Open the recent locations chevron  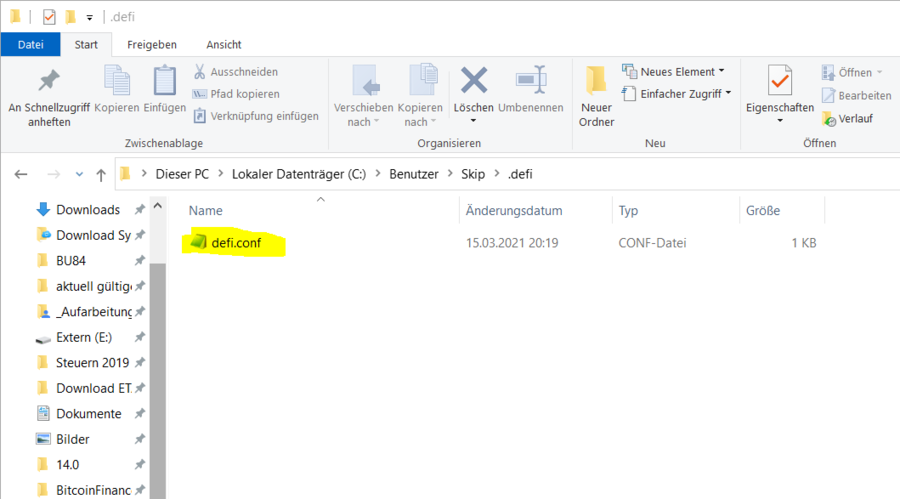78,174
